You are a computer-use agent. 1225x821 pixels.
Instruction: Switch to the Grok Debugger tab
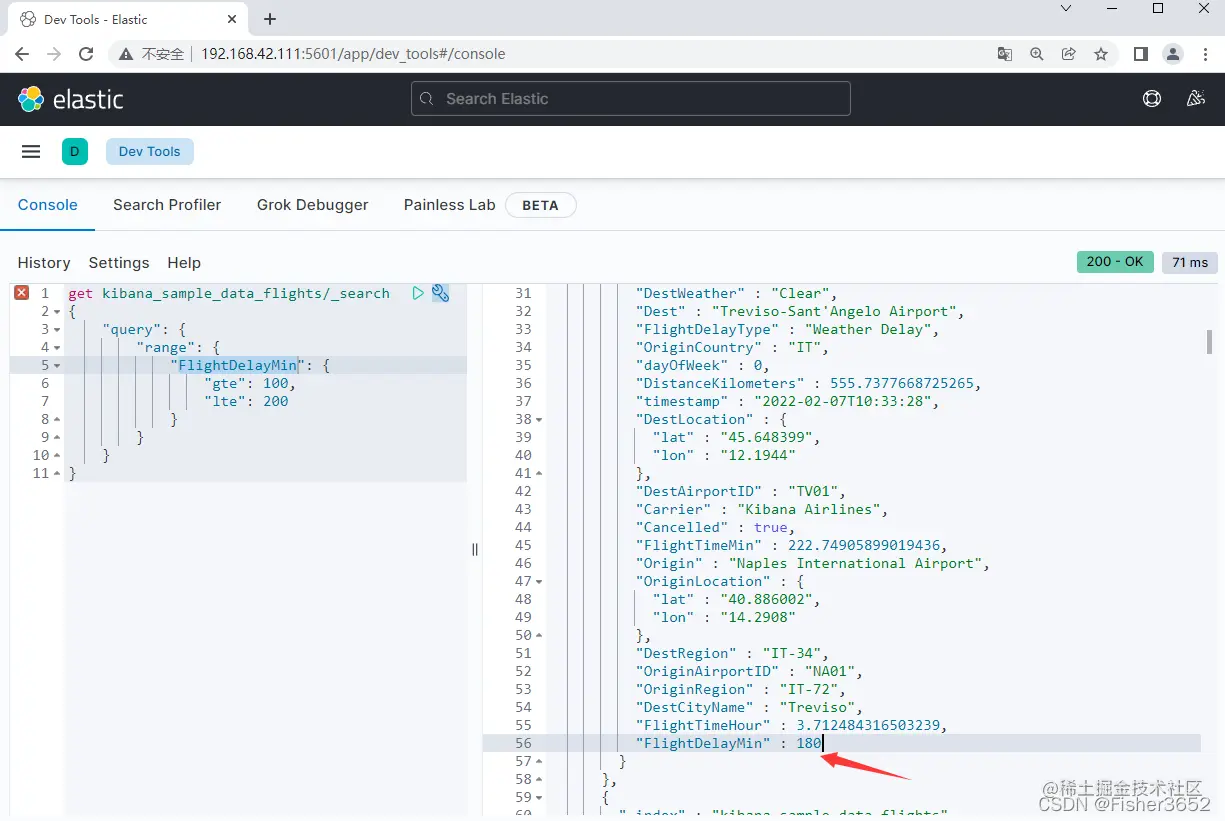312,204
